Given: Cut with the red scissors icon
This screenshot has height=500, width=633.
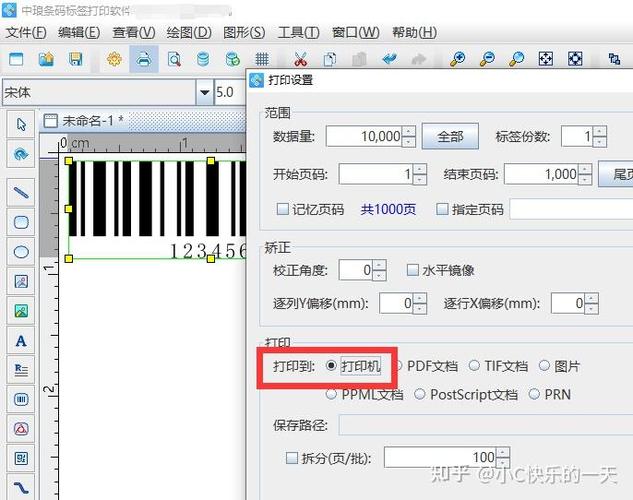Looking at the screenshot, I should [x=300, y=59].
